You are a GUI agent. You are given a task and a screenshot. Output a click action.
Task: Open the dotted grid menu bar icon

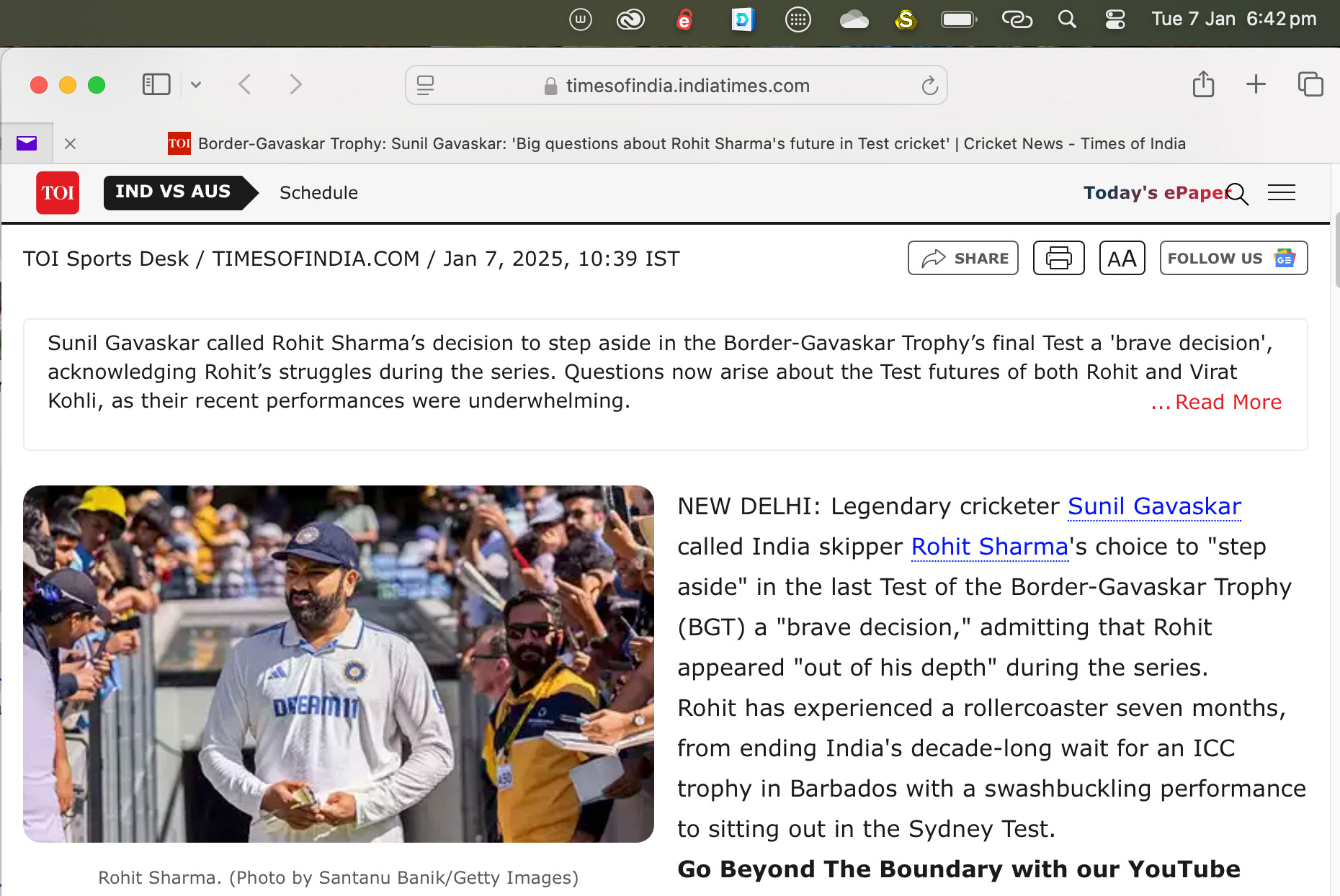pyautogui.click(x=798, y=19)
